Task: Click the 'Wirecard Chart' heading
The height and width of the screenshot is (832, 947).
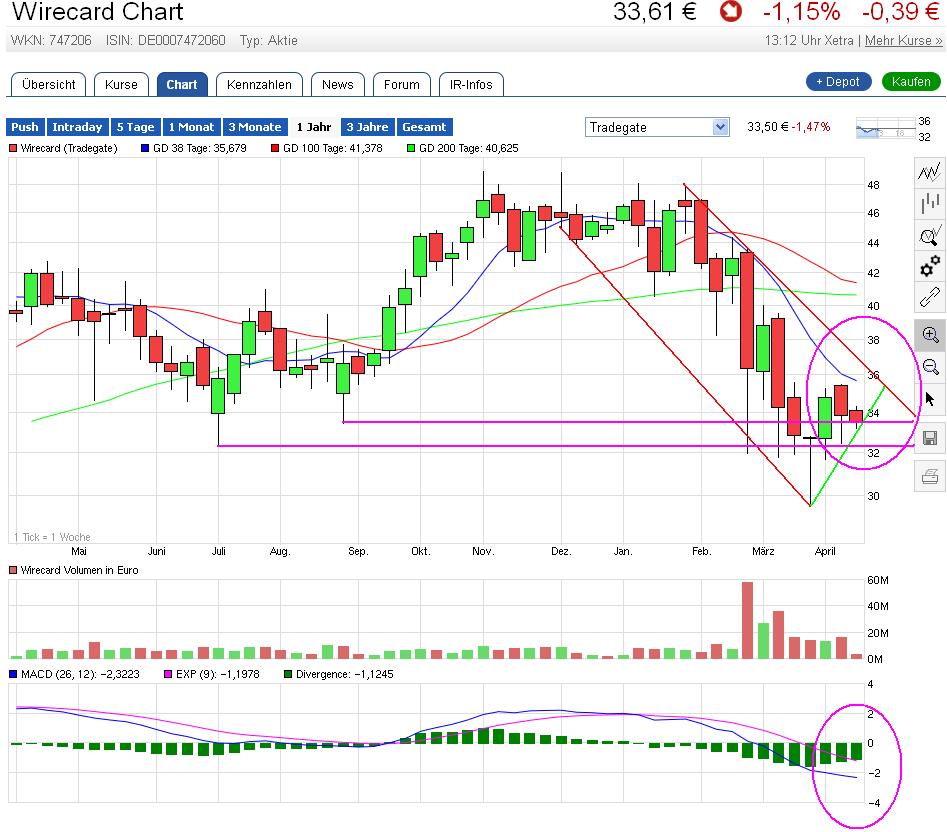Action: (98, 11)
